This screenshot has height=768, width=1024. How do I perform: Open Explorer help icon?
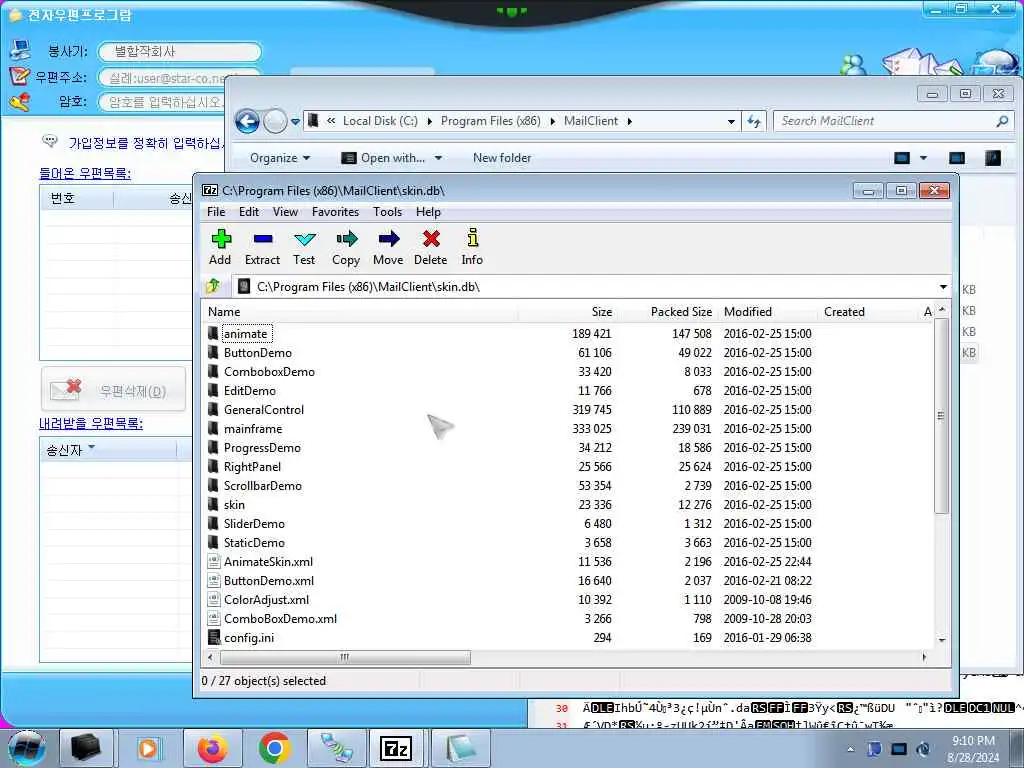pos(993,158)
